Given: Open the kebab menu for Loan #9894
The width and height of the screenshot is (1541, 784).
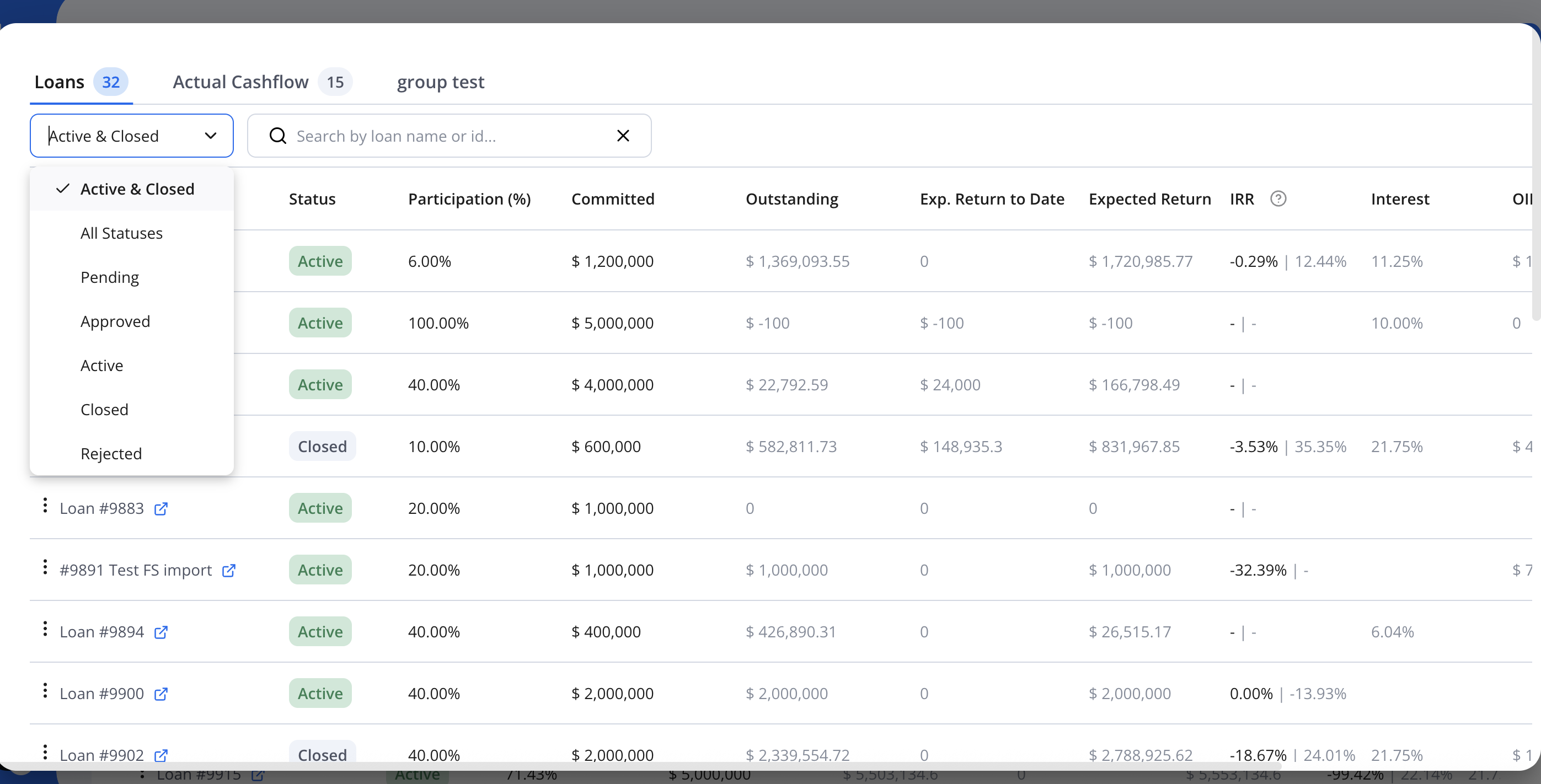Looking at the screenshot, I should click(45, 629).
